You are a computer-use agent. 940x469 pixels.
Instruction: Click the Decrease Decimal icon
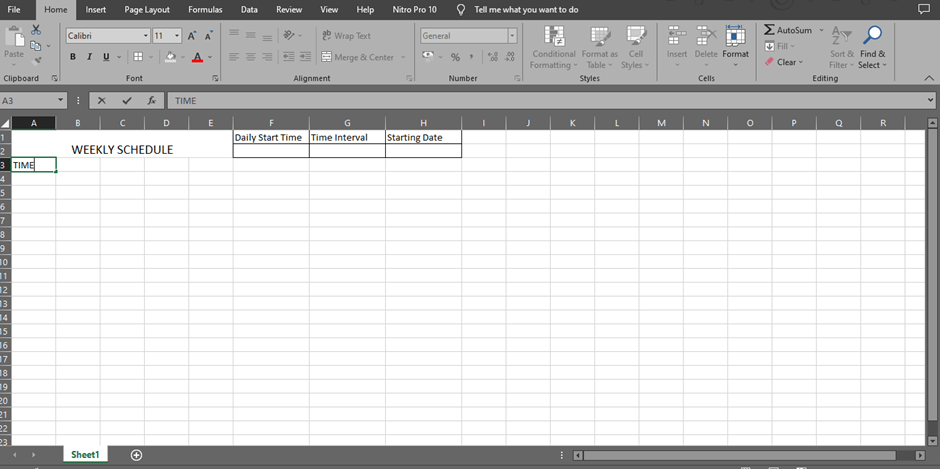[510, 57]
